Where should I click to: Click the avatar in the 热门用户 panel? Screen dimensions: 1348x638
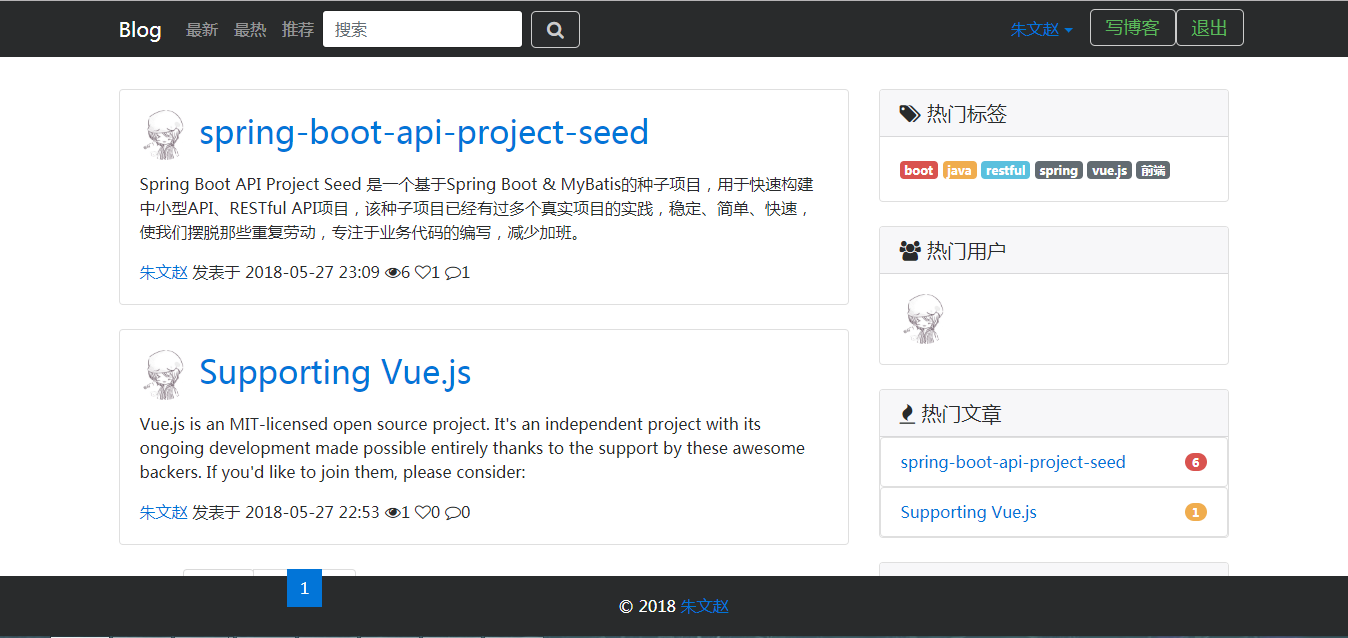923,319
